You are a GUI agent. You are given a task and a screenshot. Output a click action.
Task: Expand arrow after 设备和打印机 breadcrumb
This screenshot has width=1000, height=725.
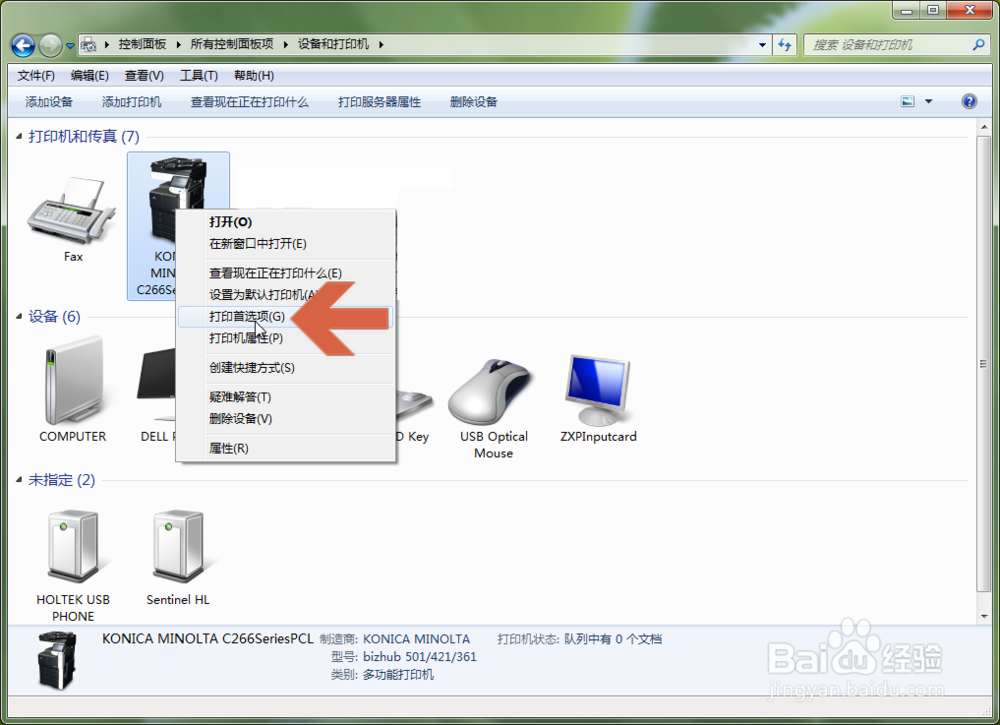(x=381, y=44)
